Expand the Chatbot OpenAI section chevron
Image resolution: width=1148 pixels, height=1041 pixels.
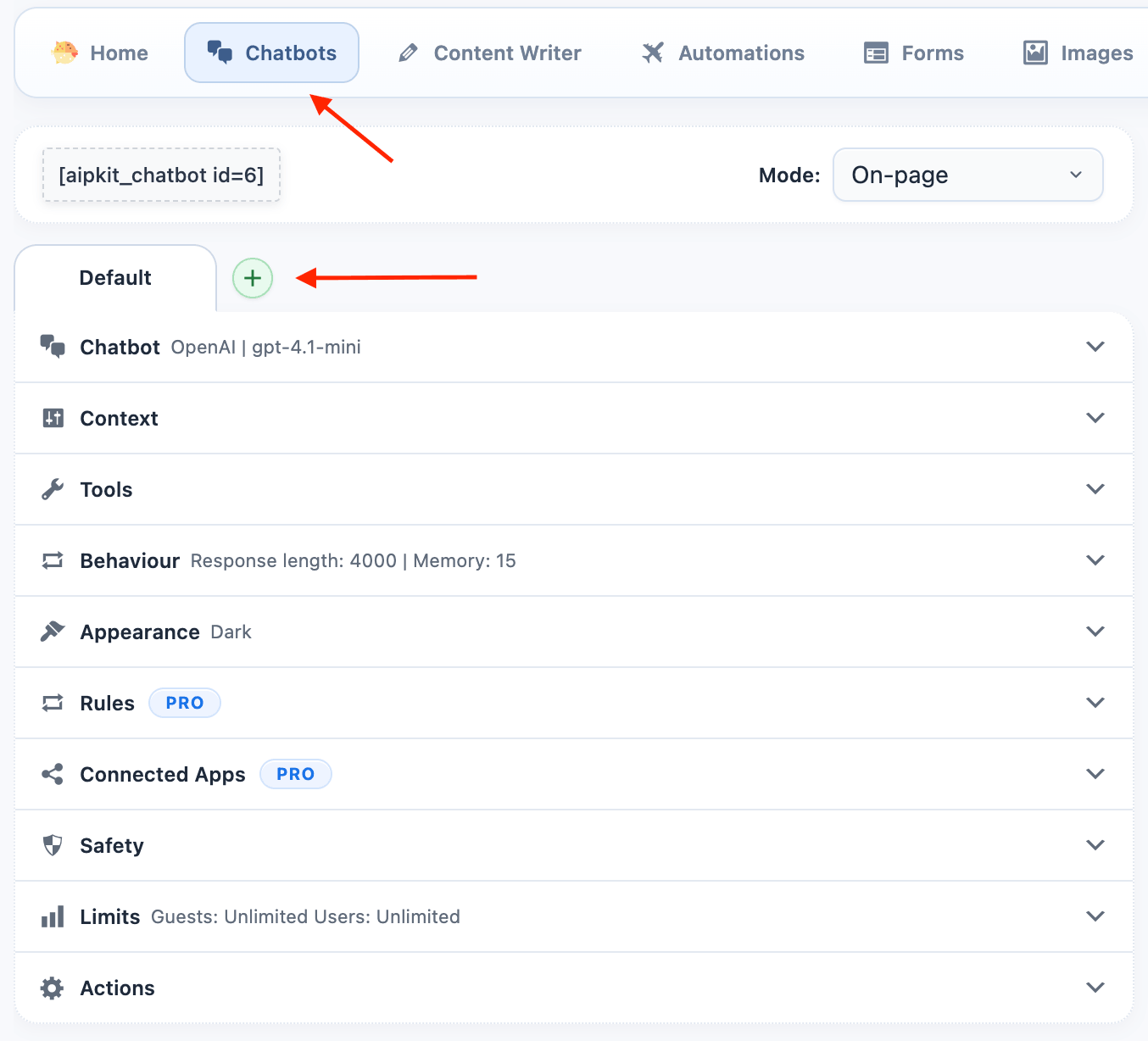(x=1095, y=347)
